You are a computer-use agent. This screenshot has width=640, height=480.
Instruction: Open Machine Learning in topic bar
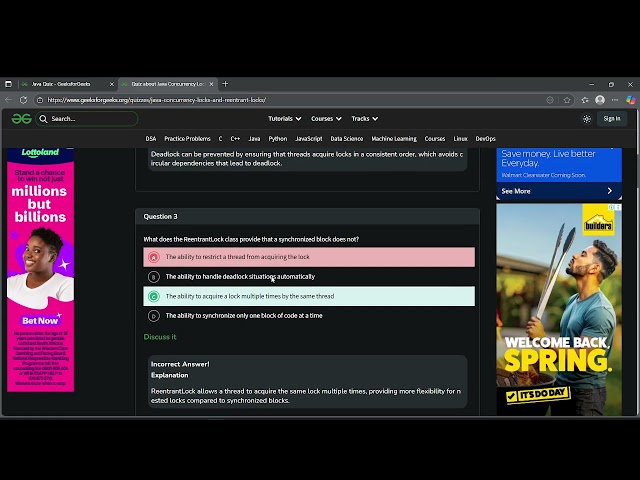click(x=394, y=139)
